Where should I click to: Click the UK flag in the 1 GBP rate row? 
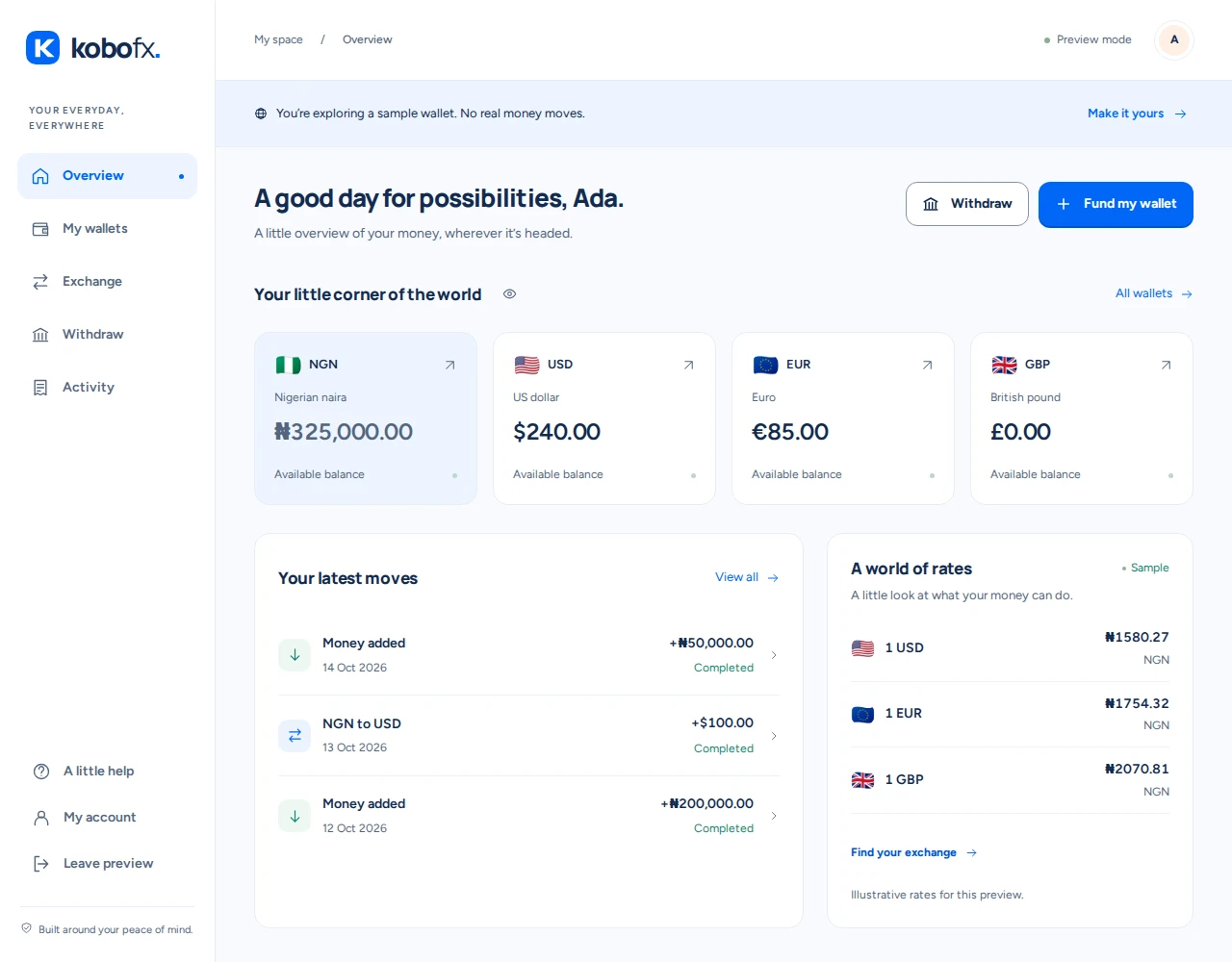coord(862,780)
